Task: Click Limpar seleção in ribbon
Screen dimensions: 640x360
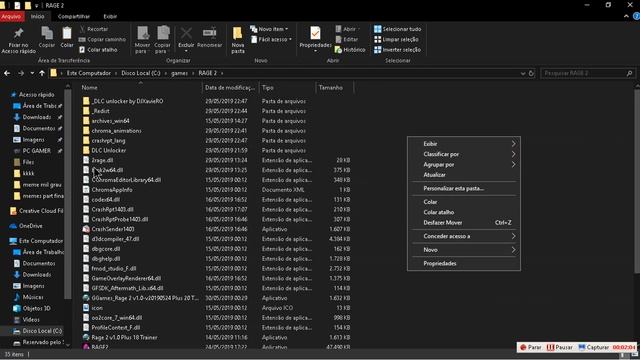Action: tap(396, 40)
